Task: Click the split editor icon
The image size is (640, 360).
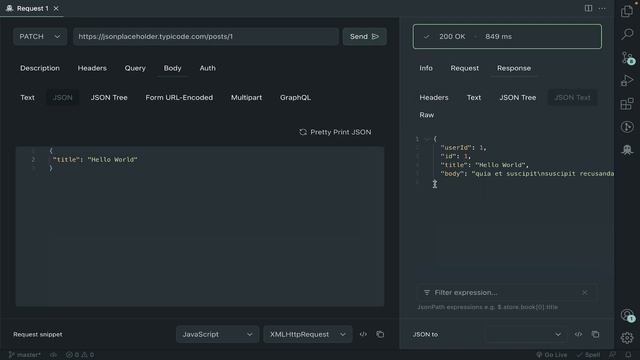Action: pos(588,8)
